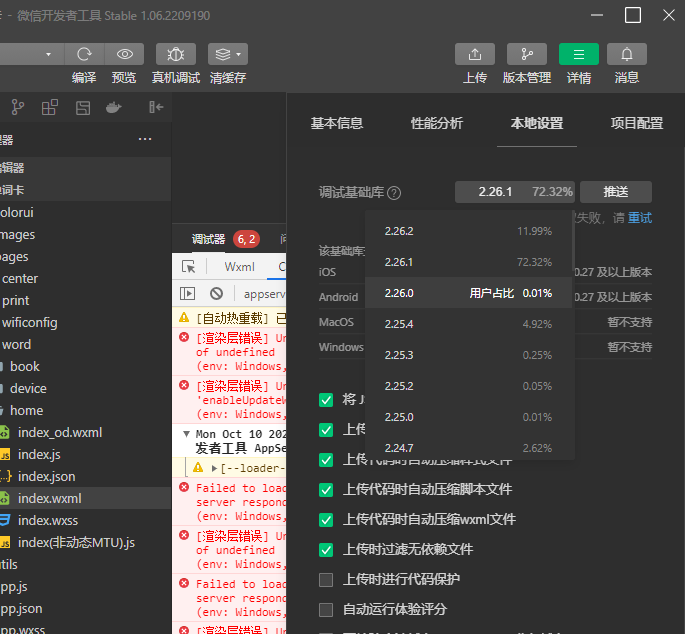Open the messages bell icon

[627, 54]
